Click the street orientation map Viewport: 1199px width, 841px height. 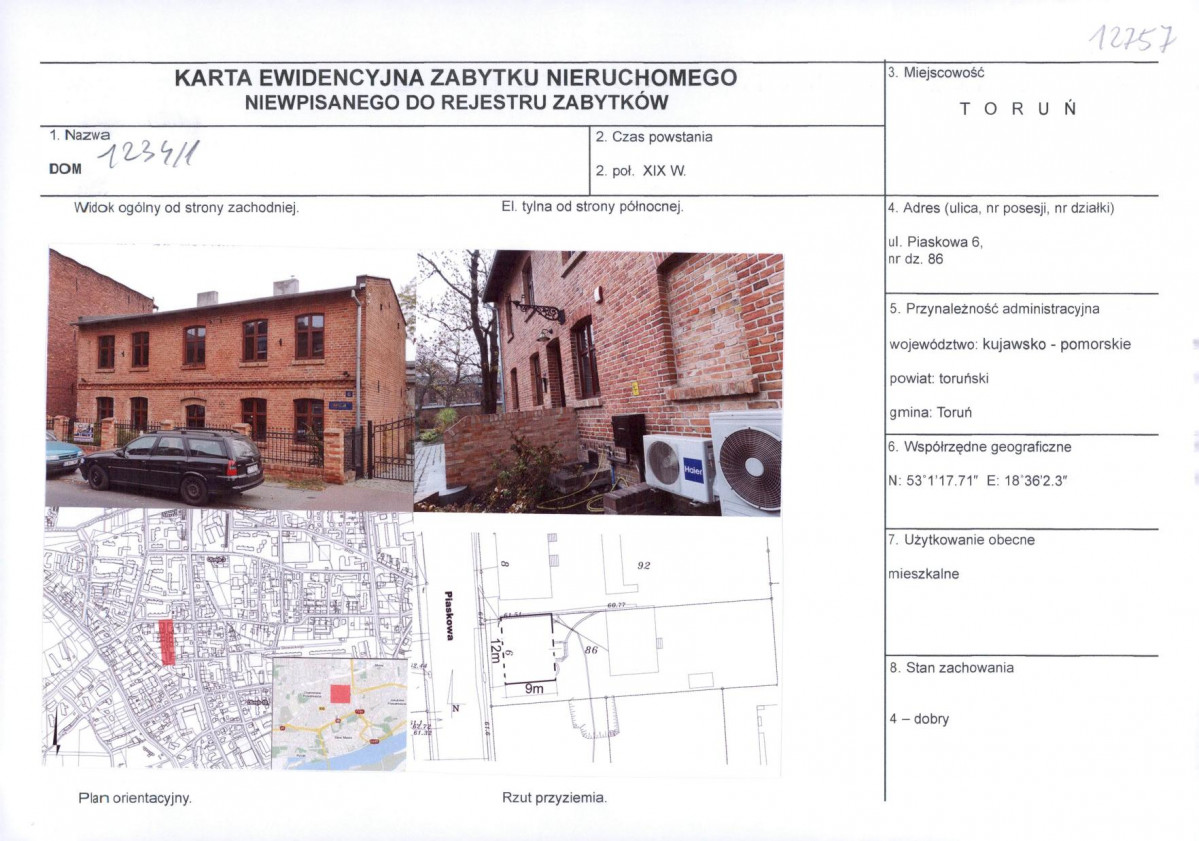tap(228, 639)
